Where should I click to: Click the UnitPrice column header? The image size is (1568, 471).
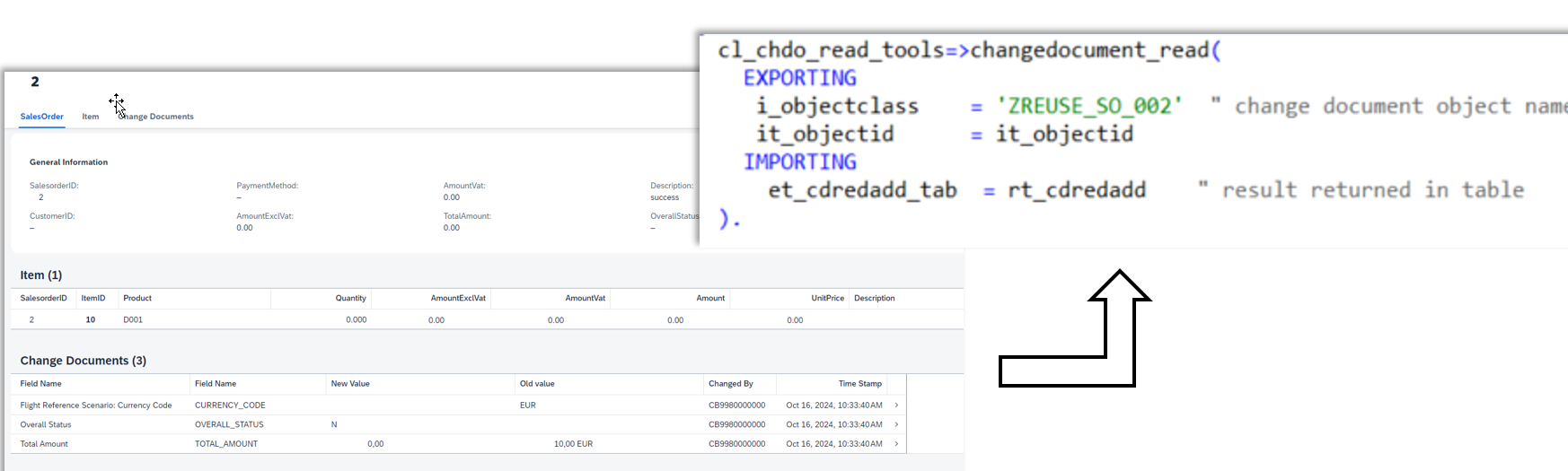point(828,298)
